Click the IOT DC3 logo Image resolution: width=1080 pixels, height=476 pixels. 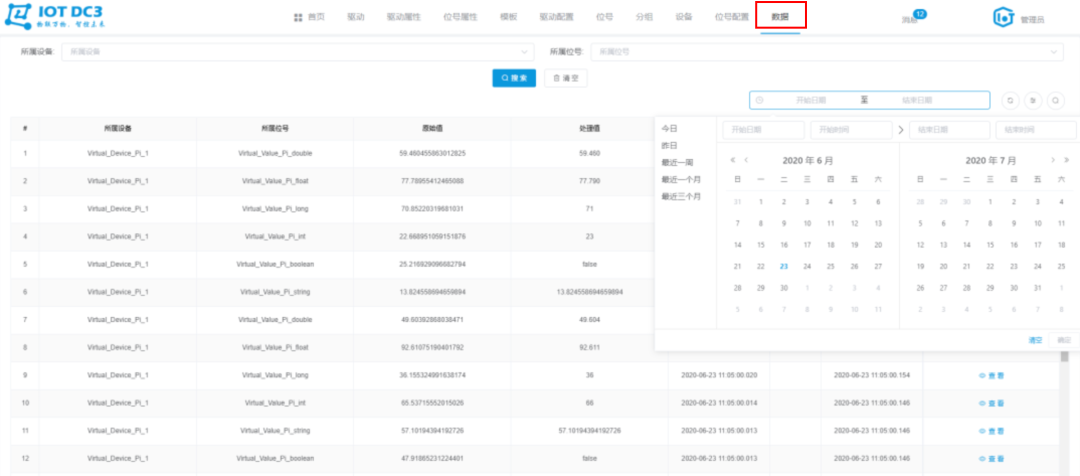[55, 17]
